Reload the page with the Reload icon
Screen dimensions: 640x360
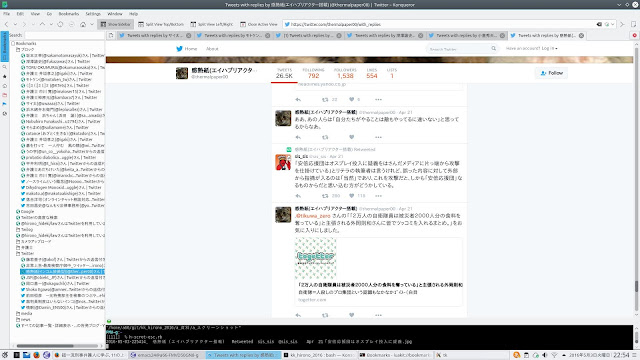tap(60, 24)
